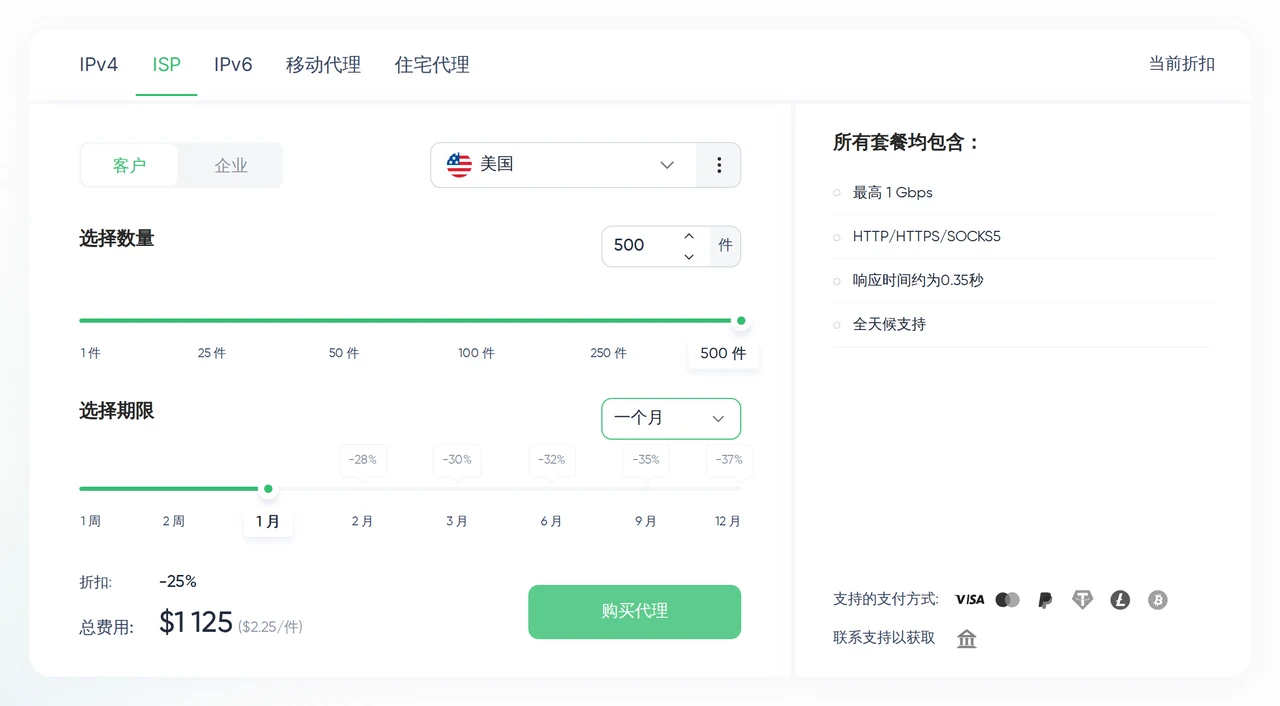
Task: Click the ($2.25/件) unit price
Action: [270, 627]
